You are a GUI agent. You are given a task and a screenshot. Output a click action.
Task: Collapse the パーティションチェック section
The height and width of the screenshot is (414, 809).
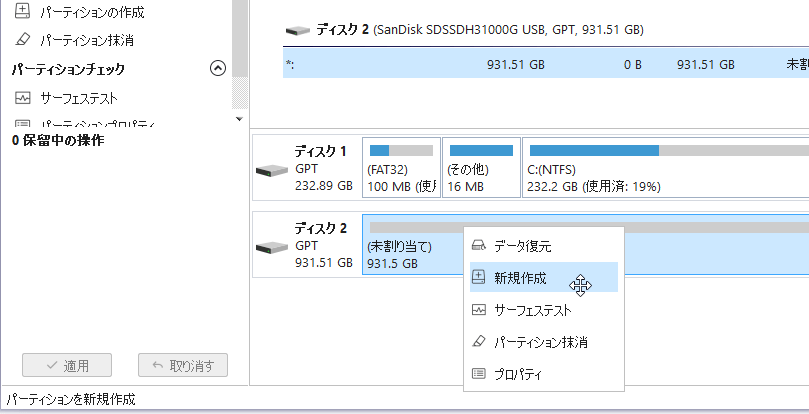(x=218, y=69)
